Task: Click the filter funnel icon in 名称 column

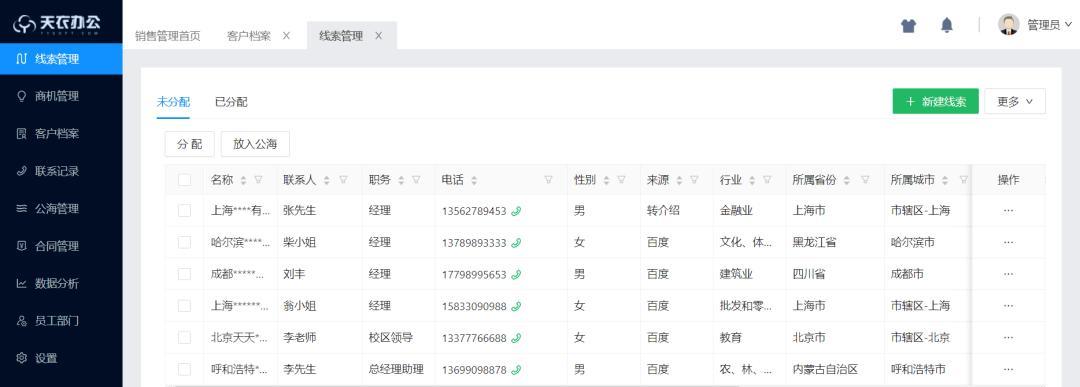Action: tap(258, 180)
